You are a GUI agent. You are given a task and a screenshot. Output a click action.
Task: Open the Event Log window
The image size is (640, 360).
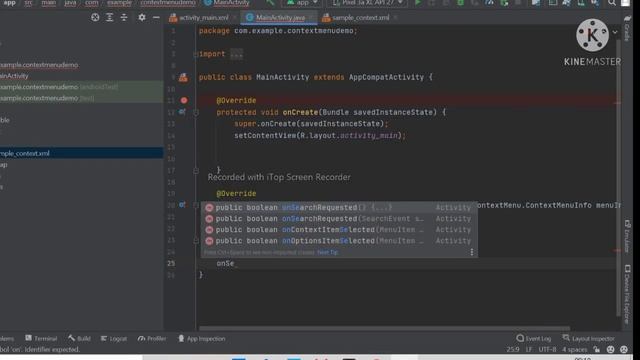[x=533, y=338]
